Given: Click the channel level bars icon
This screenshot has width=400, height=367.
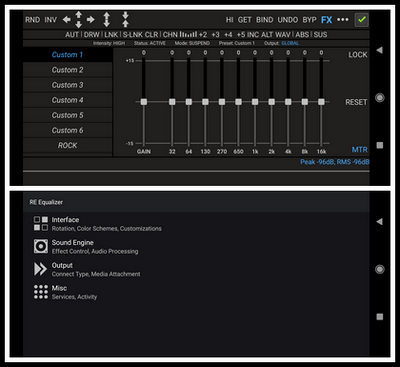Looking at the screenshot, I should 188,34.
